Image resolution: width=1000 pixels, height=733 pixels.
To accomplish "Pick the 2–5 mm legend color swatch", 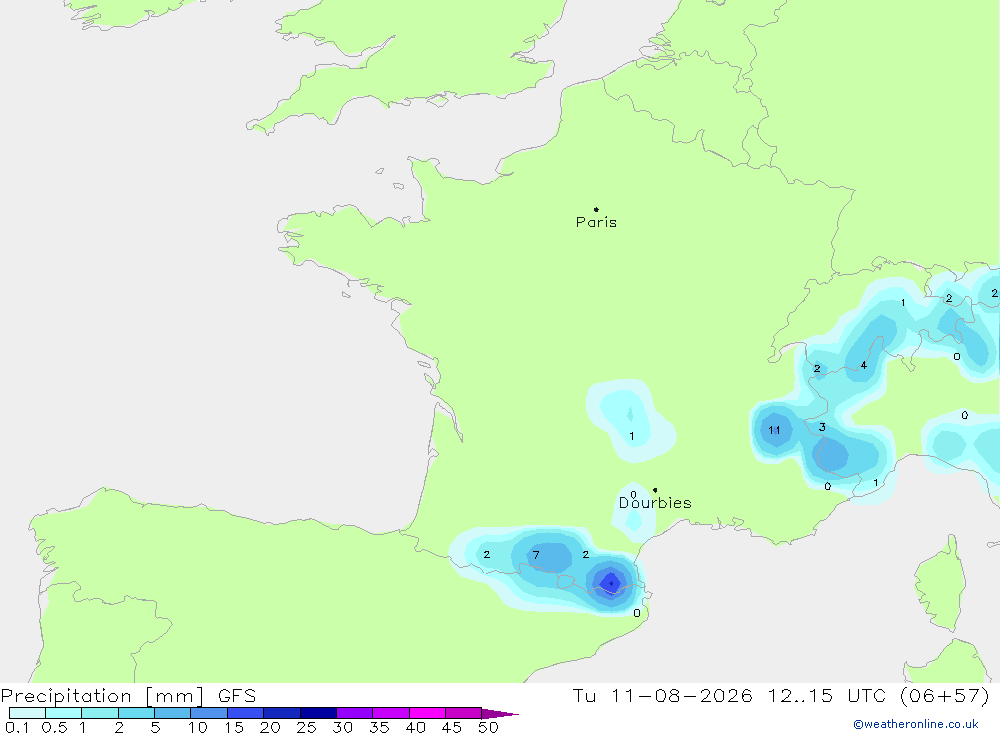I will point(136,713).
